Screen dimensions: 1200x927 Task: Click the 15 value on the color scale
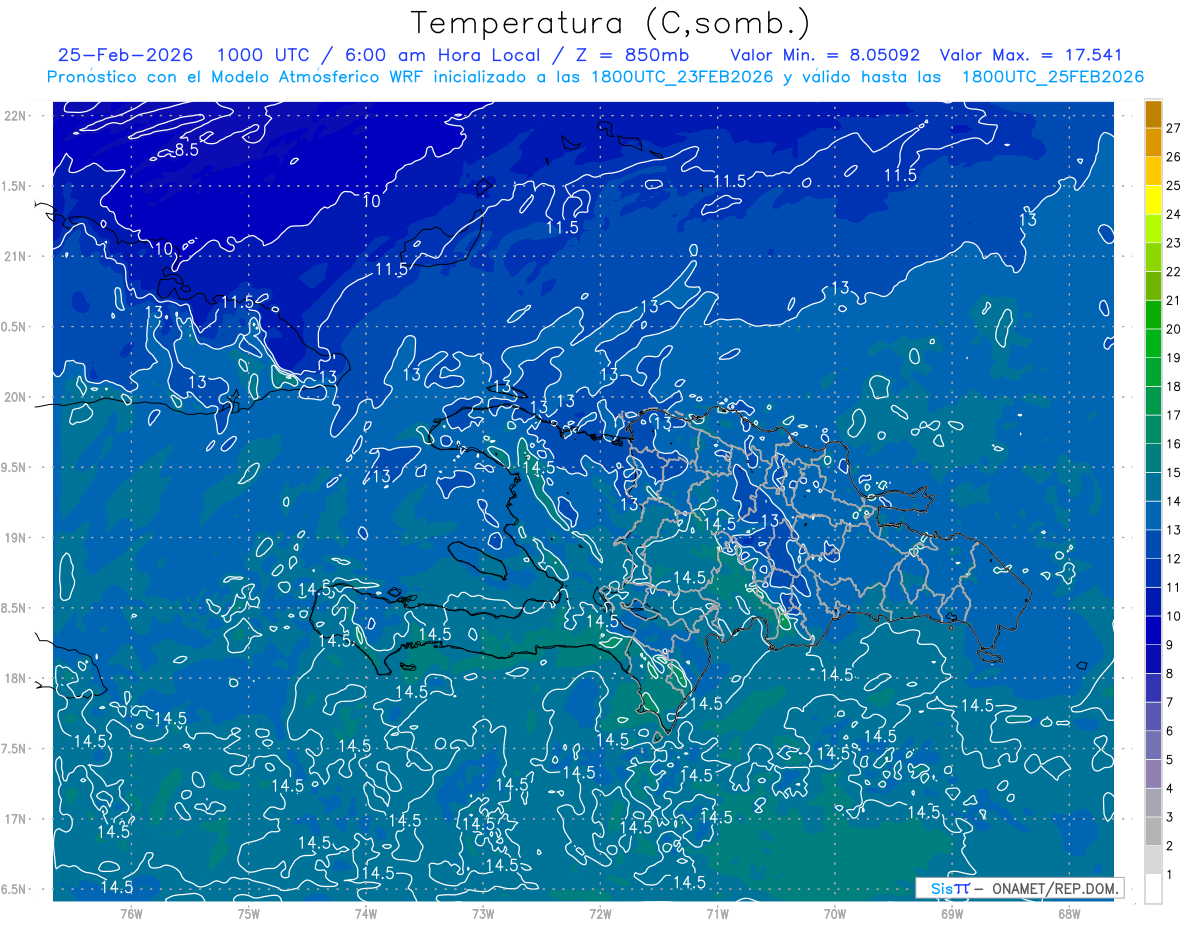(x=1174, y=473)
